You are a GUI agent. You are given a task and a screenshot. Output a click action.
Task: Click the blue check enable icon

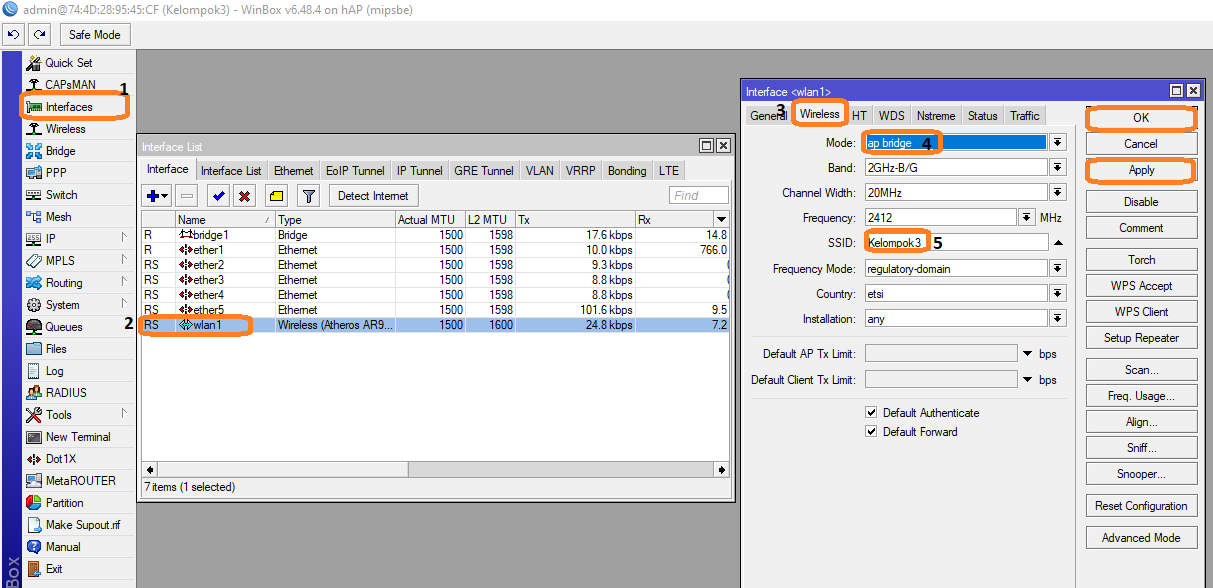click(x=218, y=196)
